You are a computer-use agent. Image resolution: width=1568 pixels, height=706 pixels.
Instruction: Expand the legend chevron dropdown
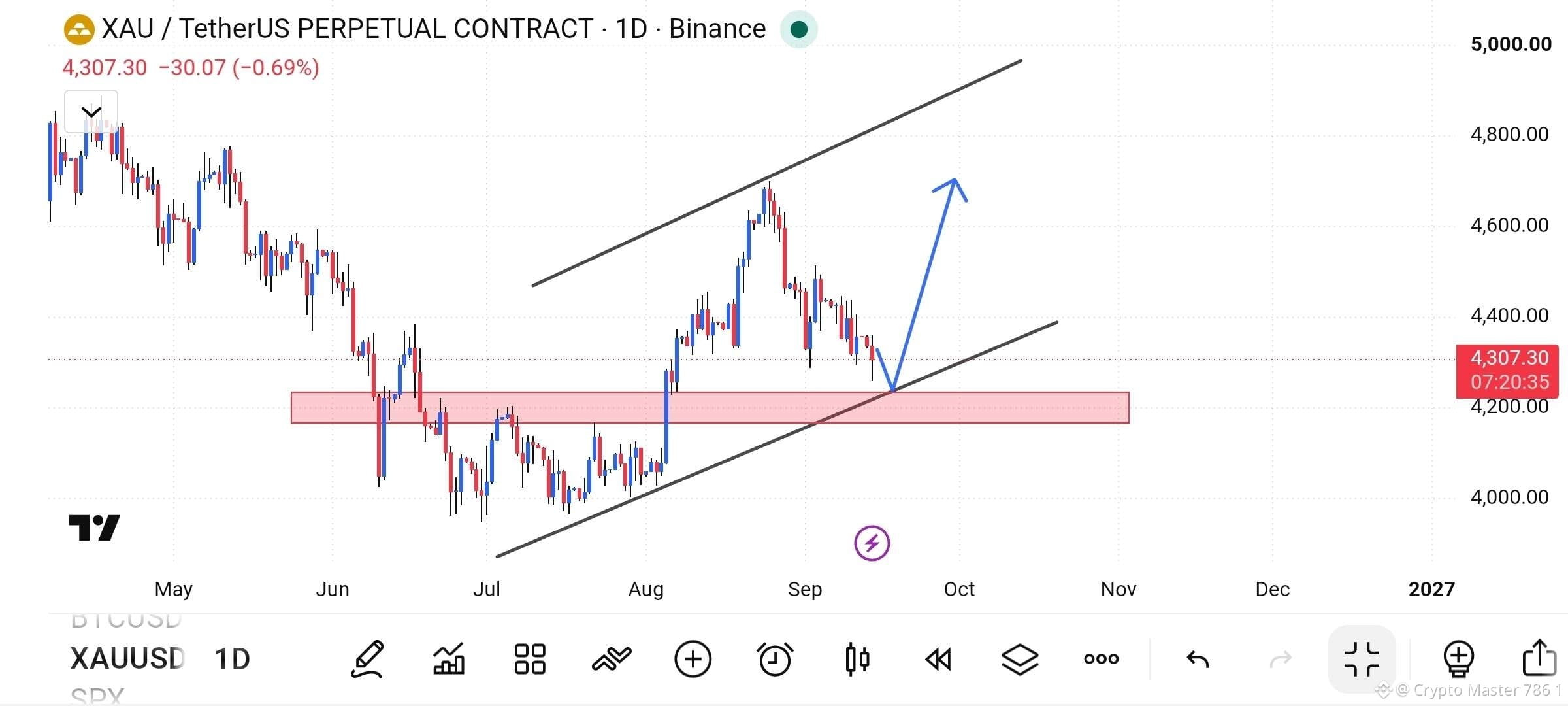pos(91,112)
